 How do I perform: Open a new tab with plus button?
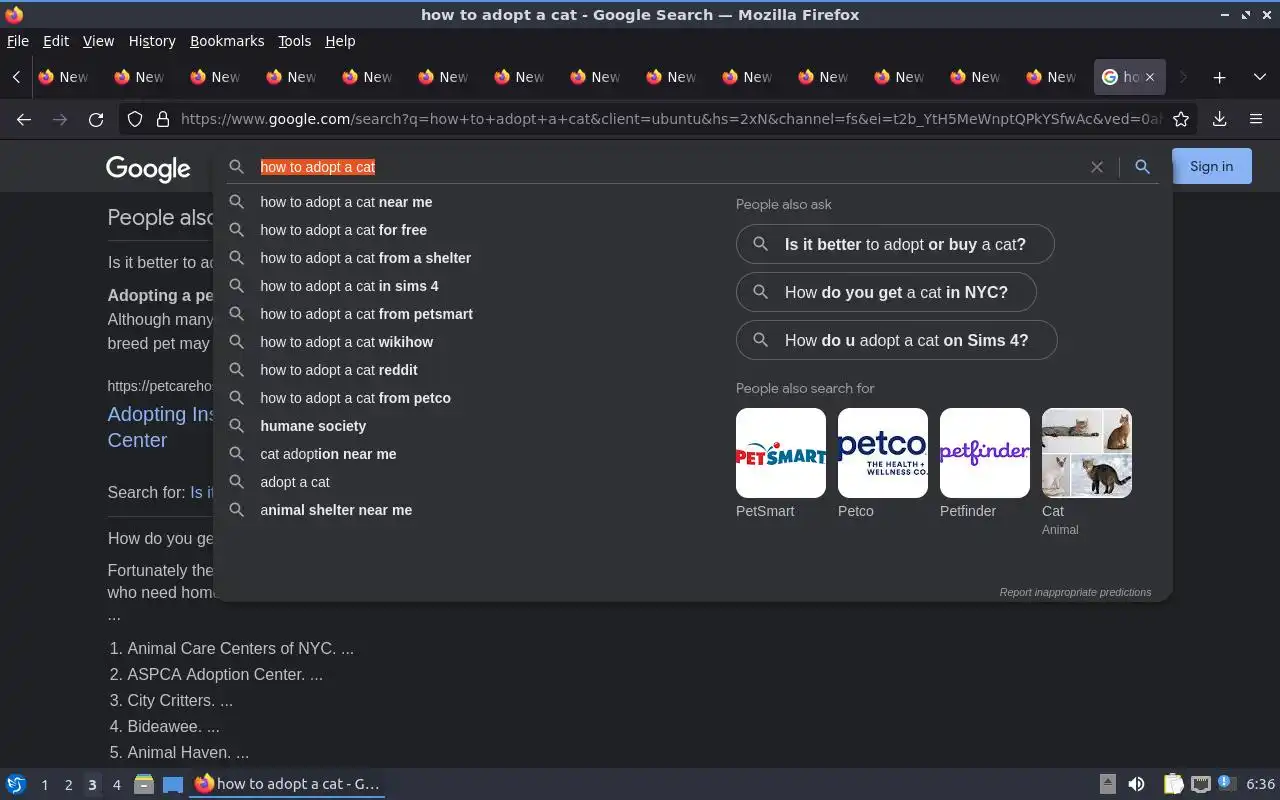(1219, 77)
